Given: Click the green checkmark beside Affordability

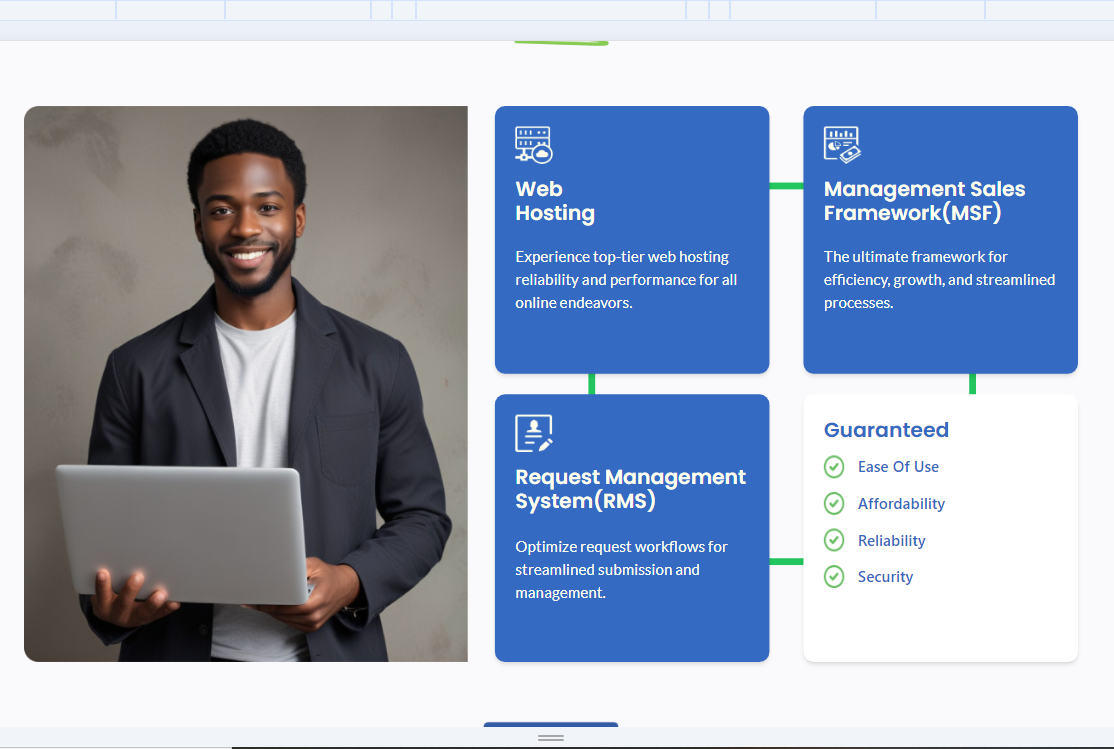Looking at the screenshot, I should click(x=834, y=504).
